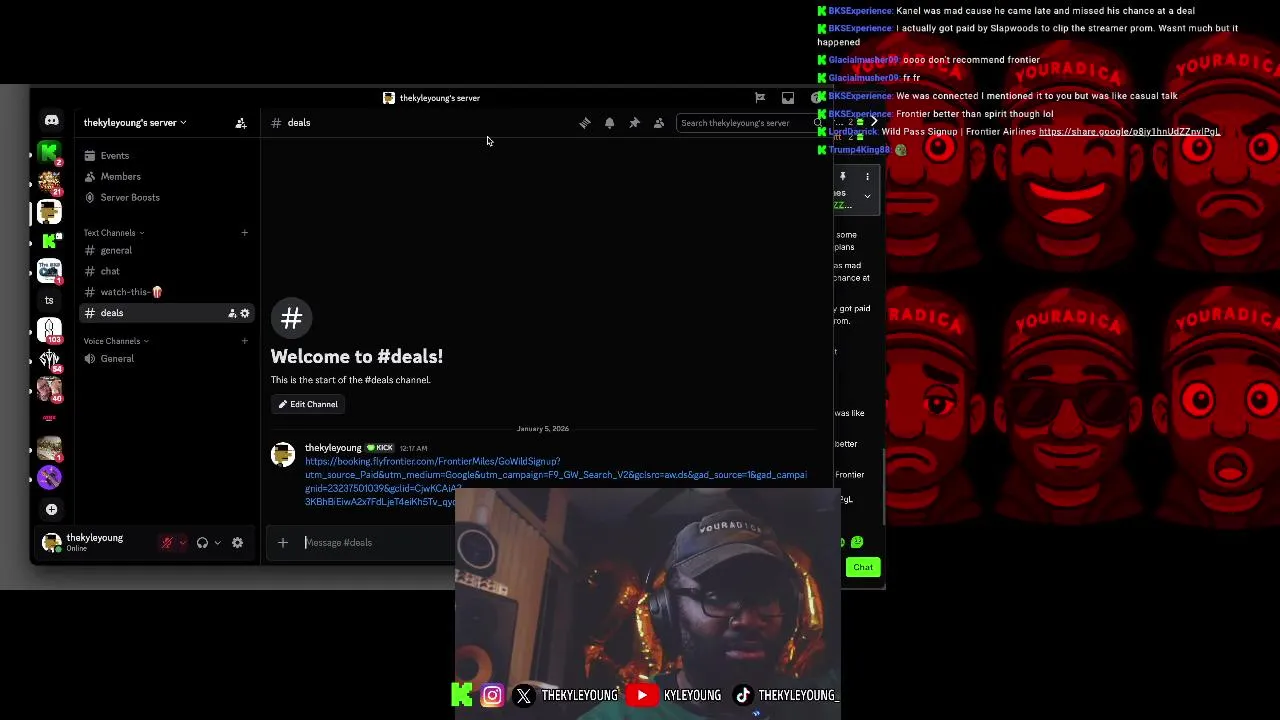The width and height of the screenshot is (1280, 720).
Task: Unmute the microphone in user panel
Action: [167, 543]
